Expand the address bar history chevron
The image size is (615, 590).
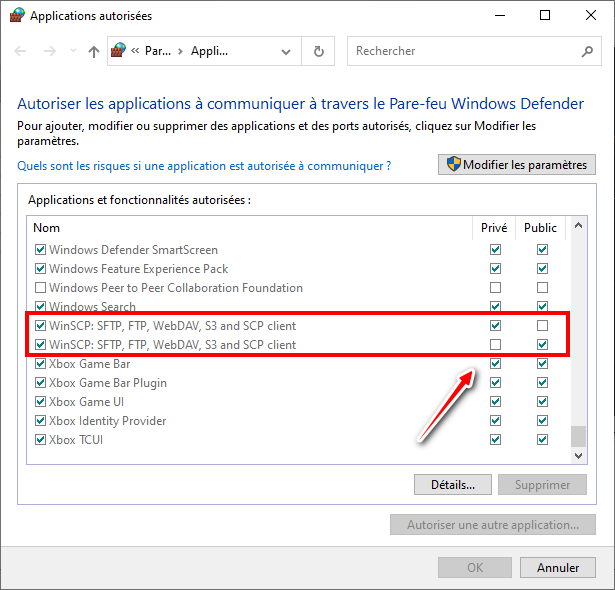(286, 51)
